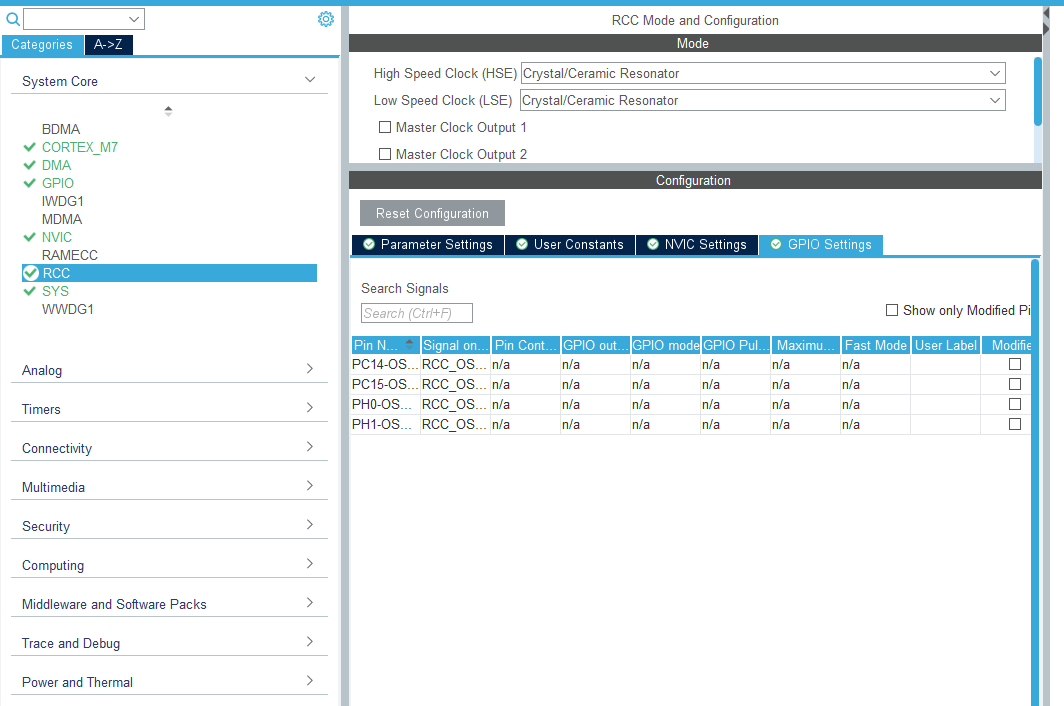Viewport: 1064px width, 706px height.
Task: Click the Search Signals input field
Action: 417,313
